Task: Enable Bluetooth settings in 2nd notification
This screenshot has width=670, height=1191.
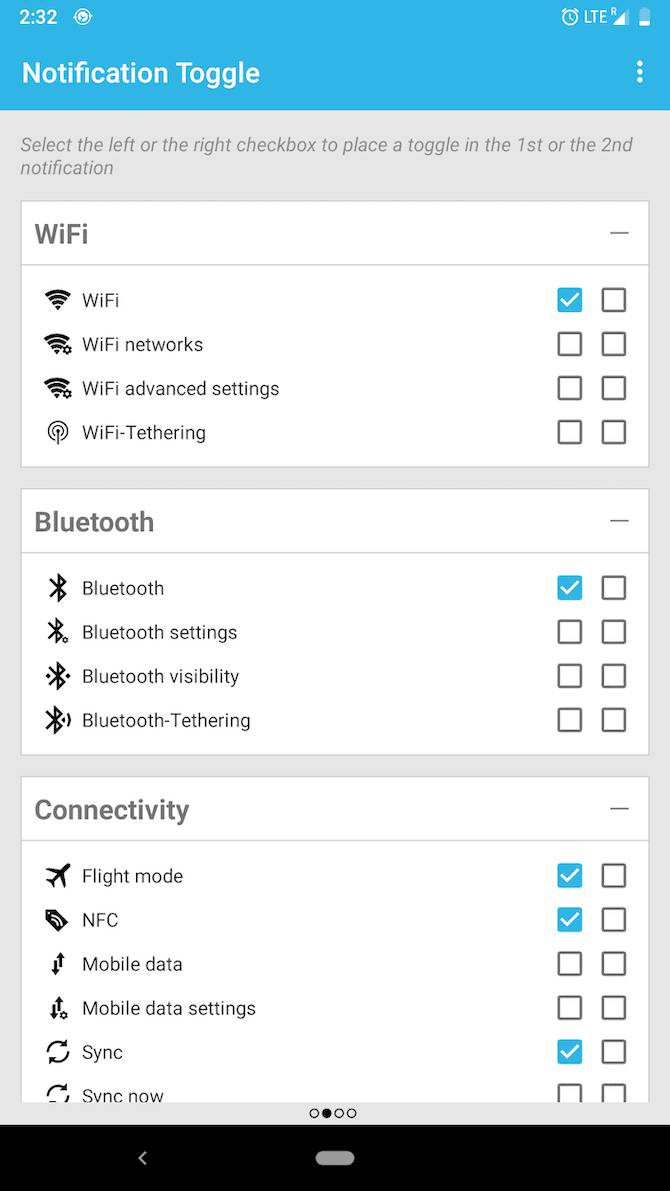Action: click(614, 632)
